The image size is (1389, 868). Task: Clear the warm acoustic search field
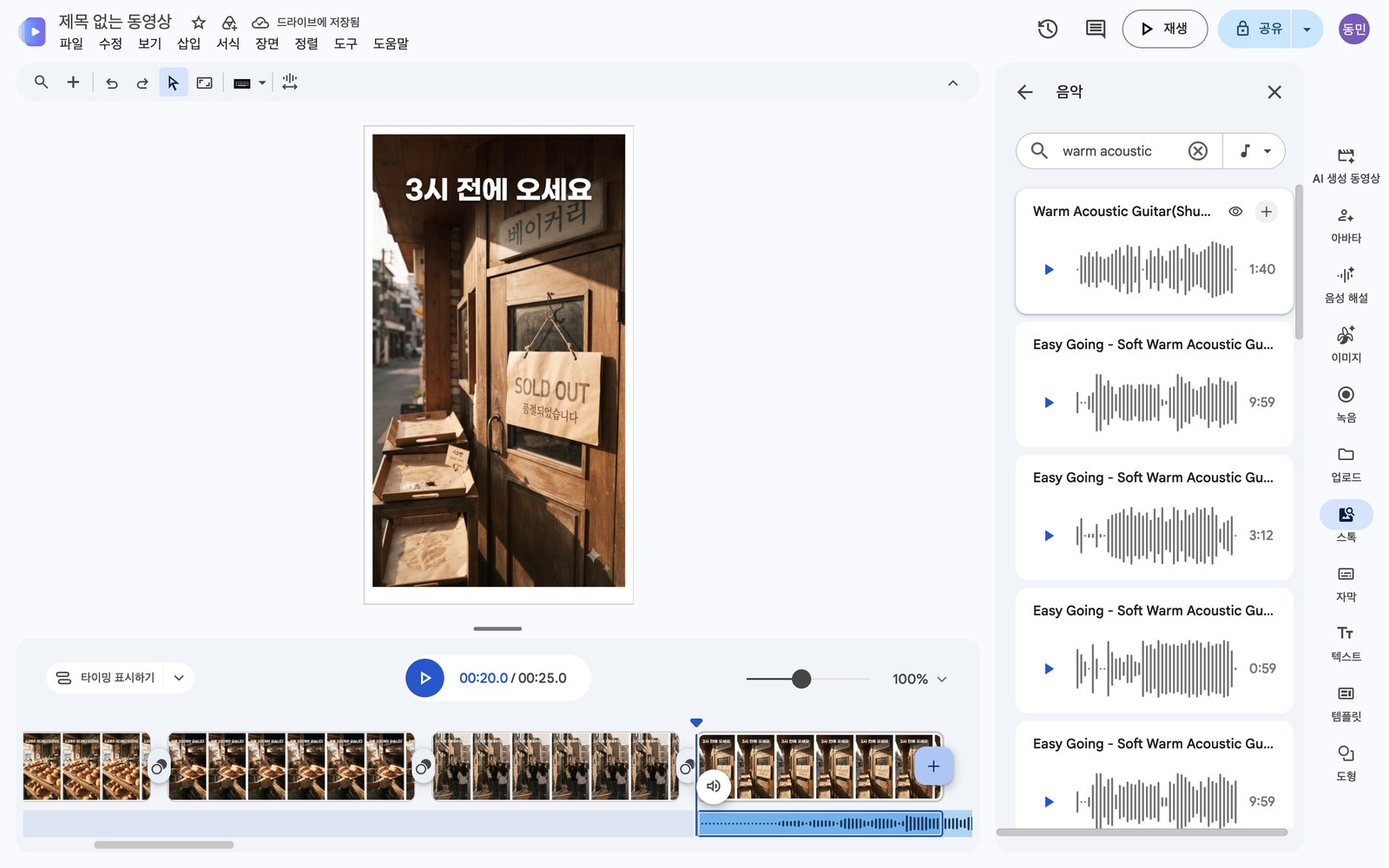1198,151
